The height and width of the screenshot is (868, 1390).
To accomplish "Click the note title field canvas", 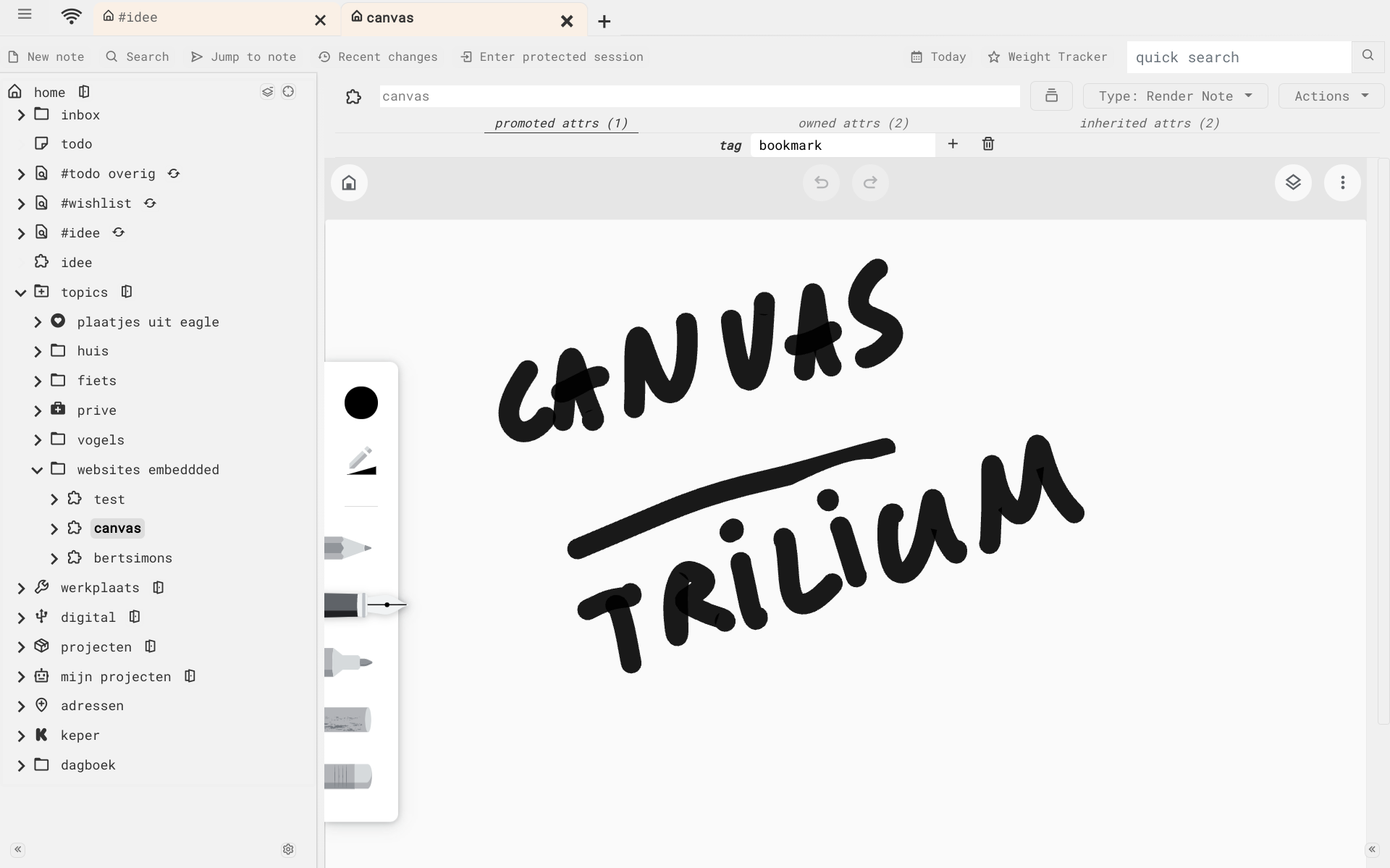I will pos(699,96).
